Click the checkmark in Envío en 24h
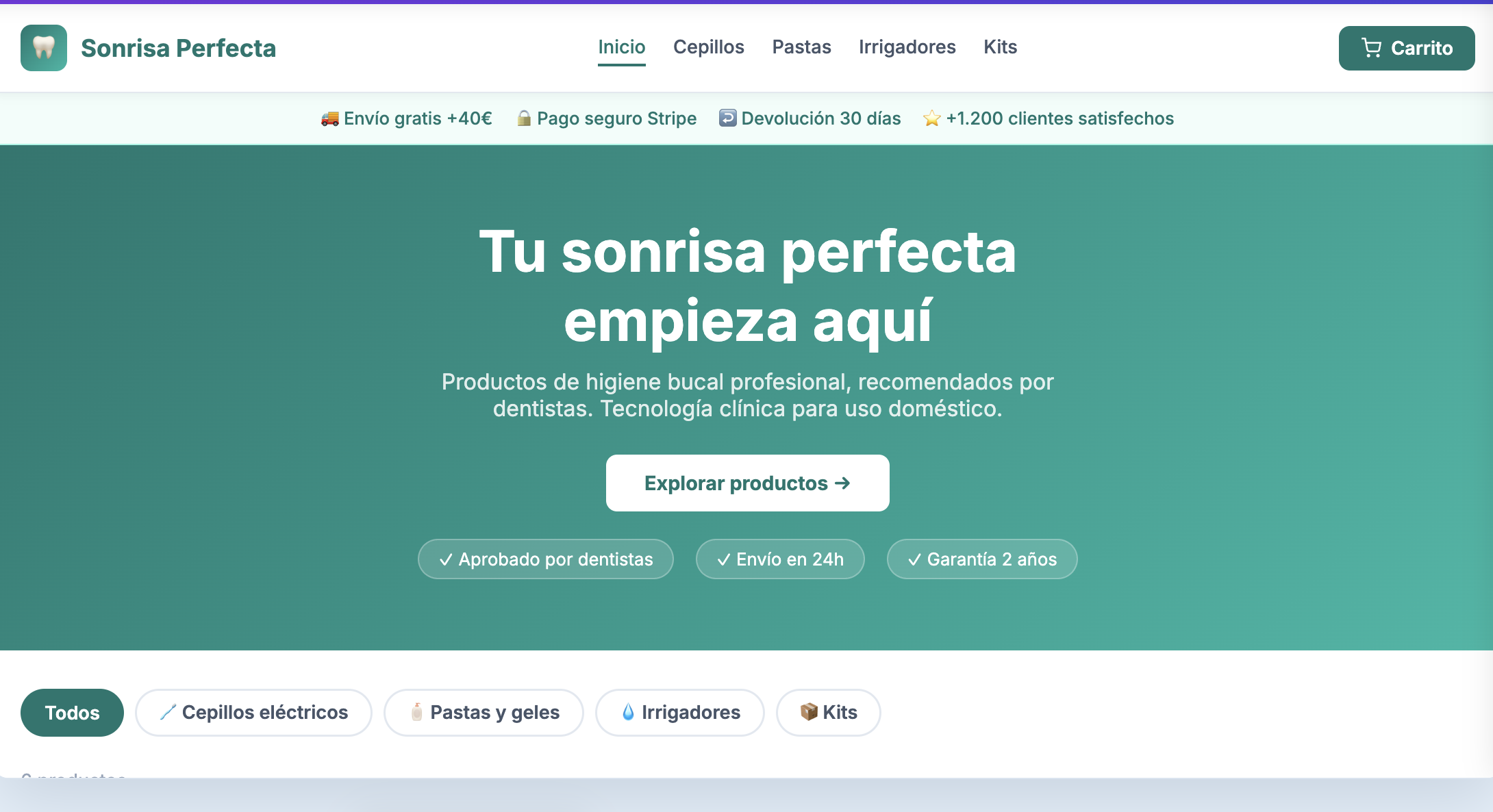 pyautogui.click(x=724, y=559)
